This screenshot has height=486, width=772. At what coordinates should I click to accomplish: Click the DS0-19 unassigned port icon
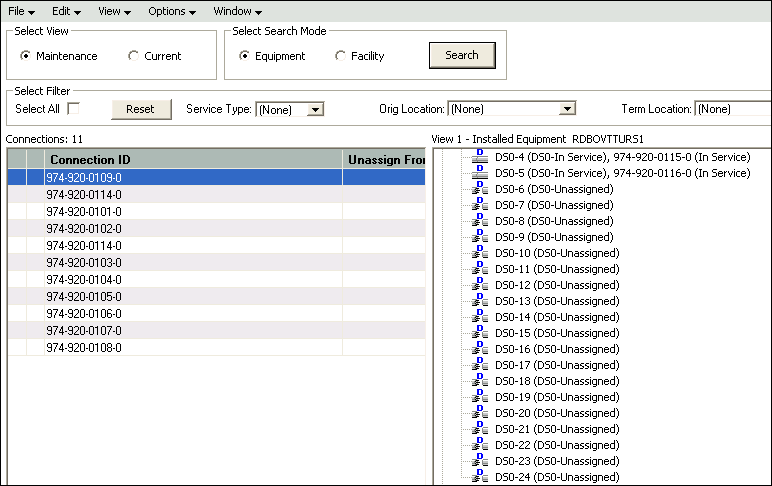480,397
